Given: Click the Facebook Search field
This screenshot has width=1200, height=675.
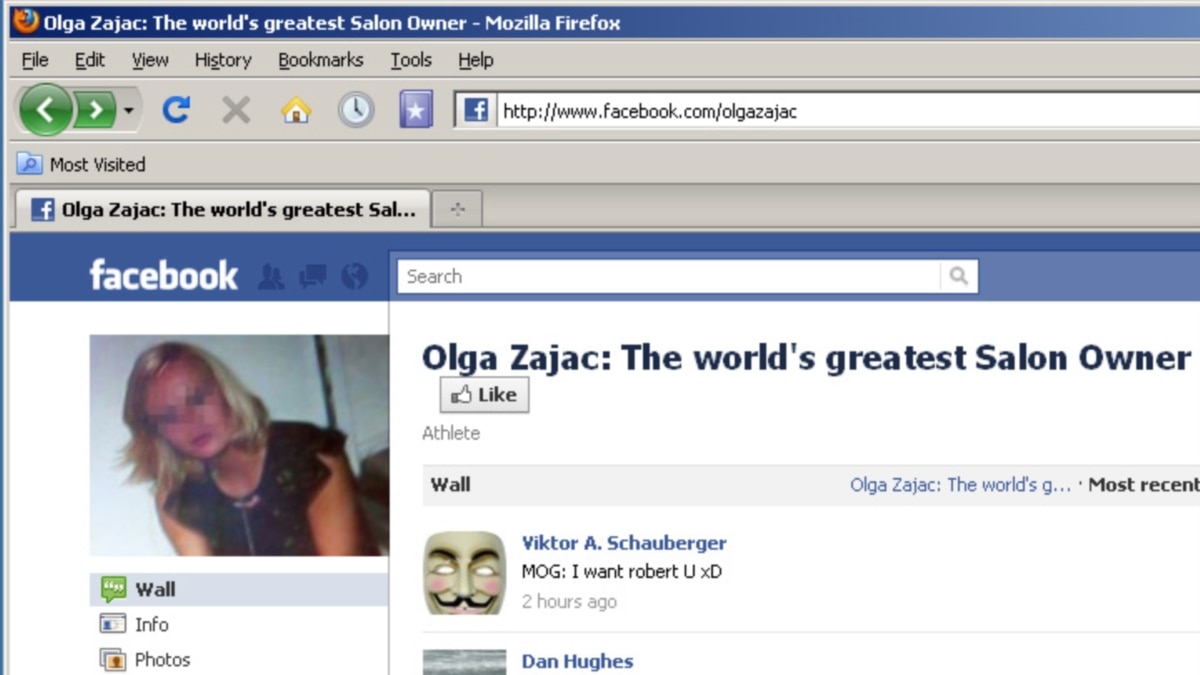Looking at the screenshot, I should [x=669, y=277].
